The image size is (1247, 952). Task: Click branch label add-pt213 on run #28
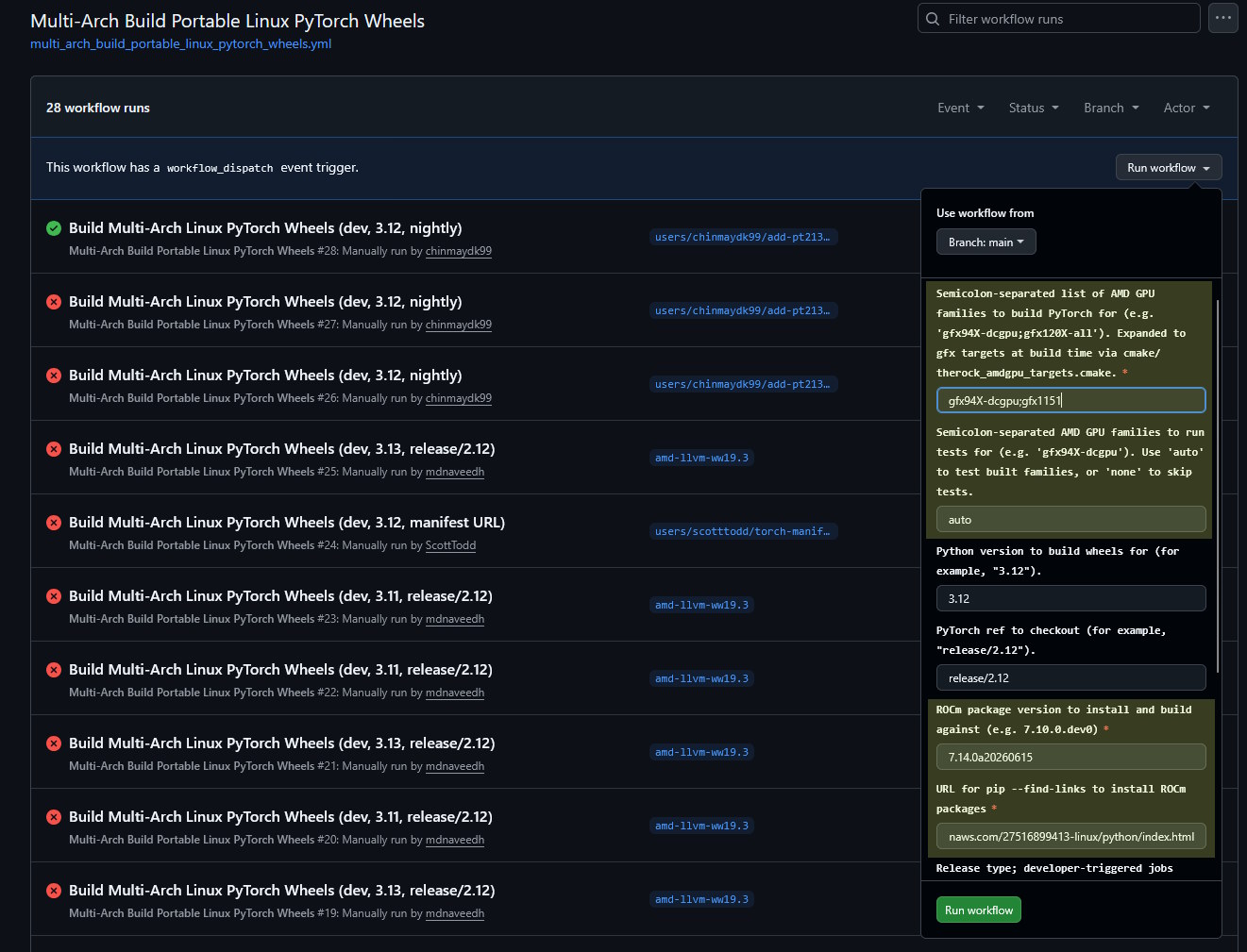click(743, 237)
